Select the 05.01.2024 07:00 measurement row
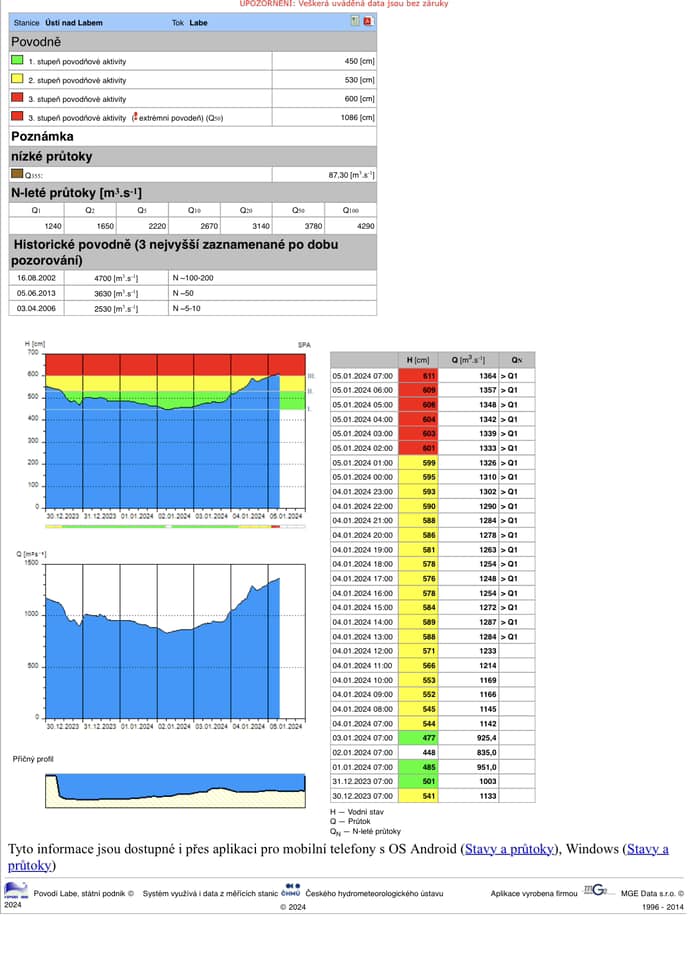This screenshot has width=688, height=960. pyautogui.click(x=432, y=375)
